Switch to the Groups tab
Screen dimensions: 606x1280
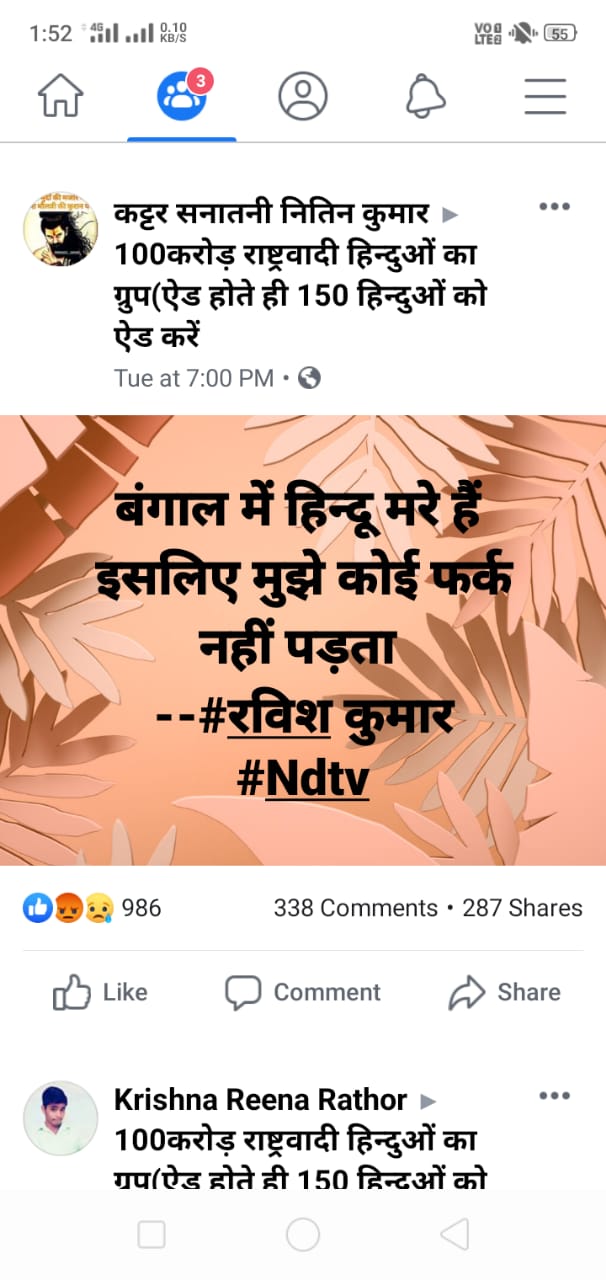tap(182, 97)
